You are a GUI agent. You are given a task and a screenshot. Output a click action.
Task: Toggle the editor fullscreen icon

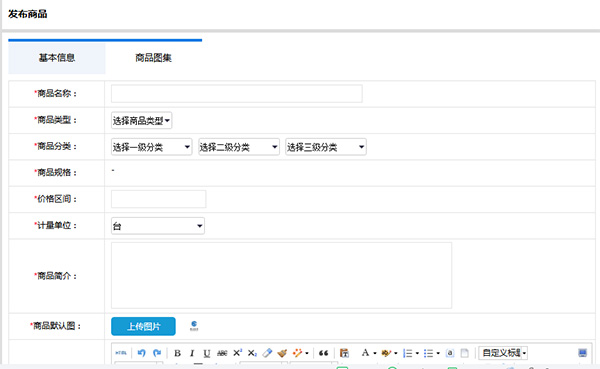582,353
